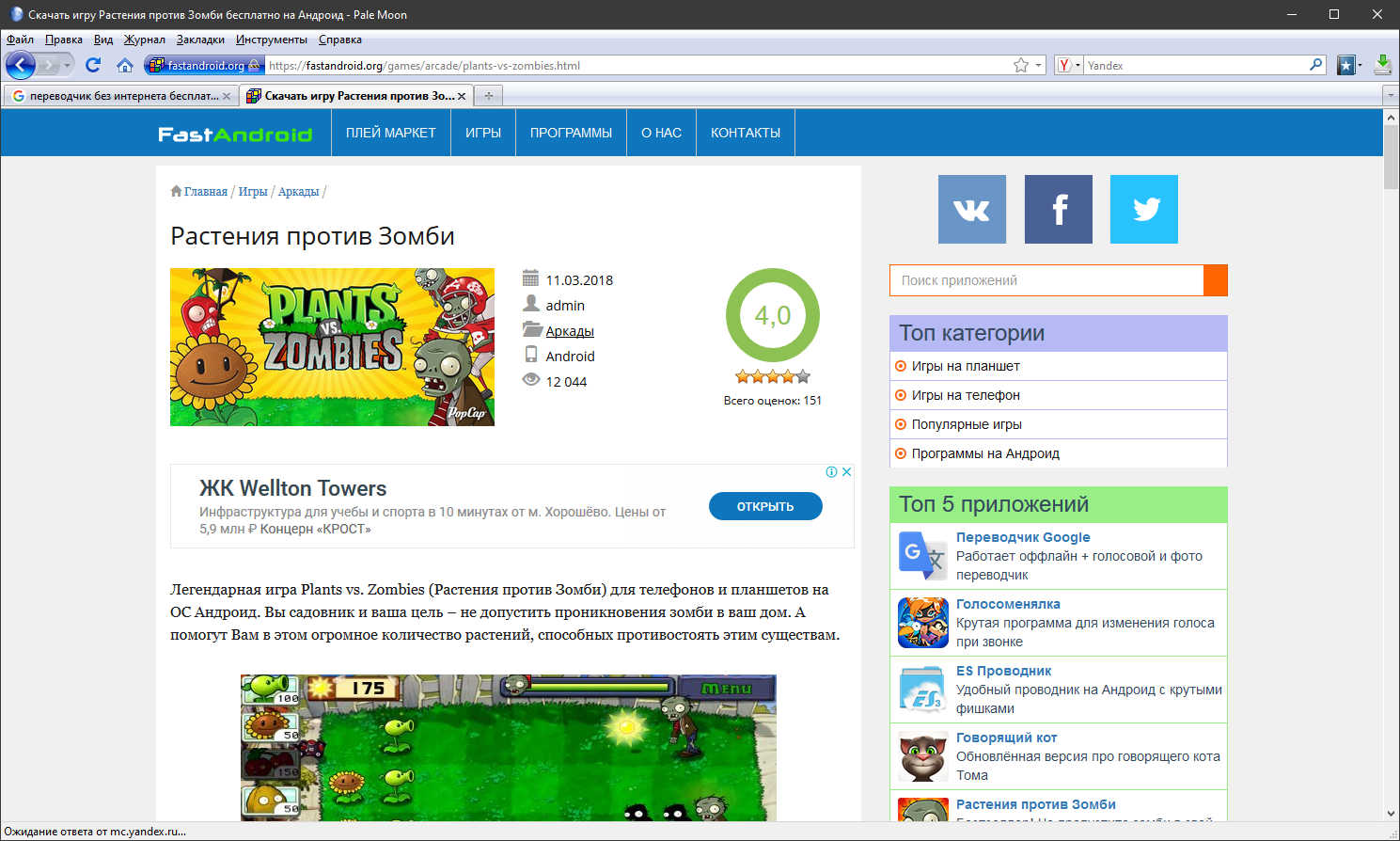This screenshot has width=1400, height=841.
Task: Open the 'Переводчик Google' app link
Action: [1023, 537]
